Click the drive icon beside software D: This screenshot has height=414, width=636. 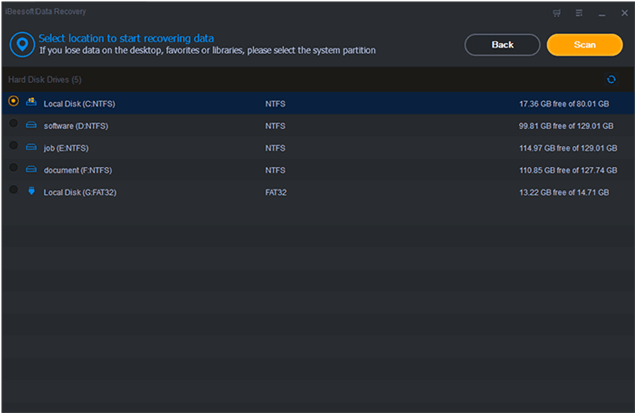[31, 124]
